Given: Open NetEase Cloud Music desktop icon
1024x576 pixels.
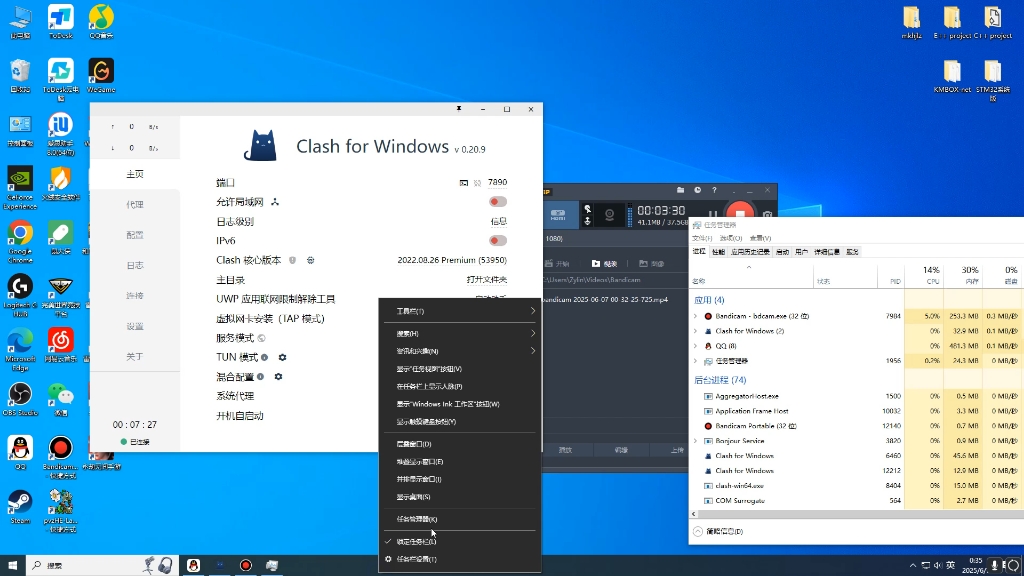Looking at the screenshot, I should (61, 345).
